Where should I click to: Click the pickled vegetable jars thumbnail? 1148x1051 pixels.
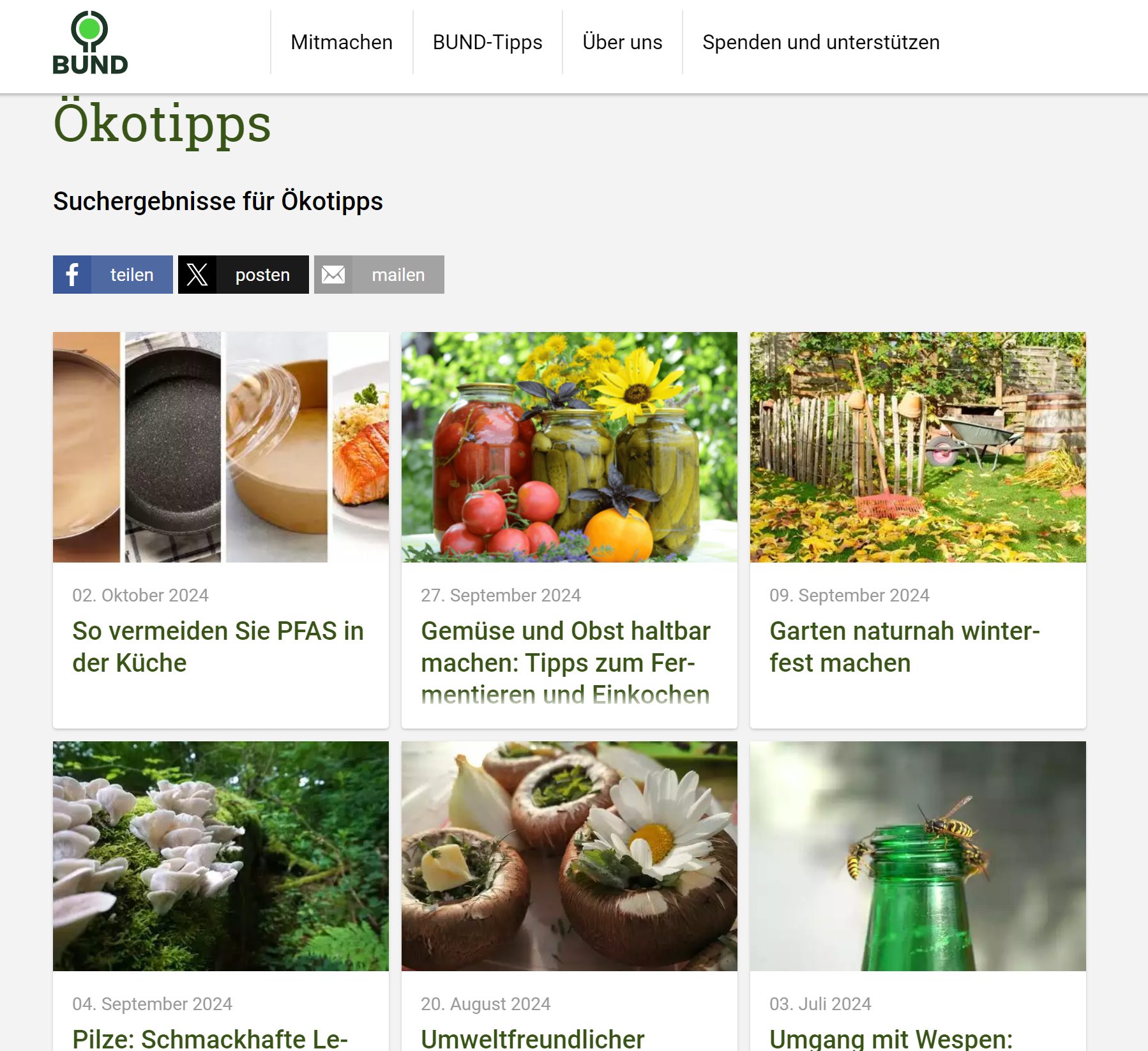[570, 447]
